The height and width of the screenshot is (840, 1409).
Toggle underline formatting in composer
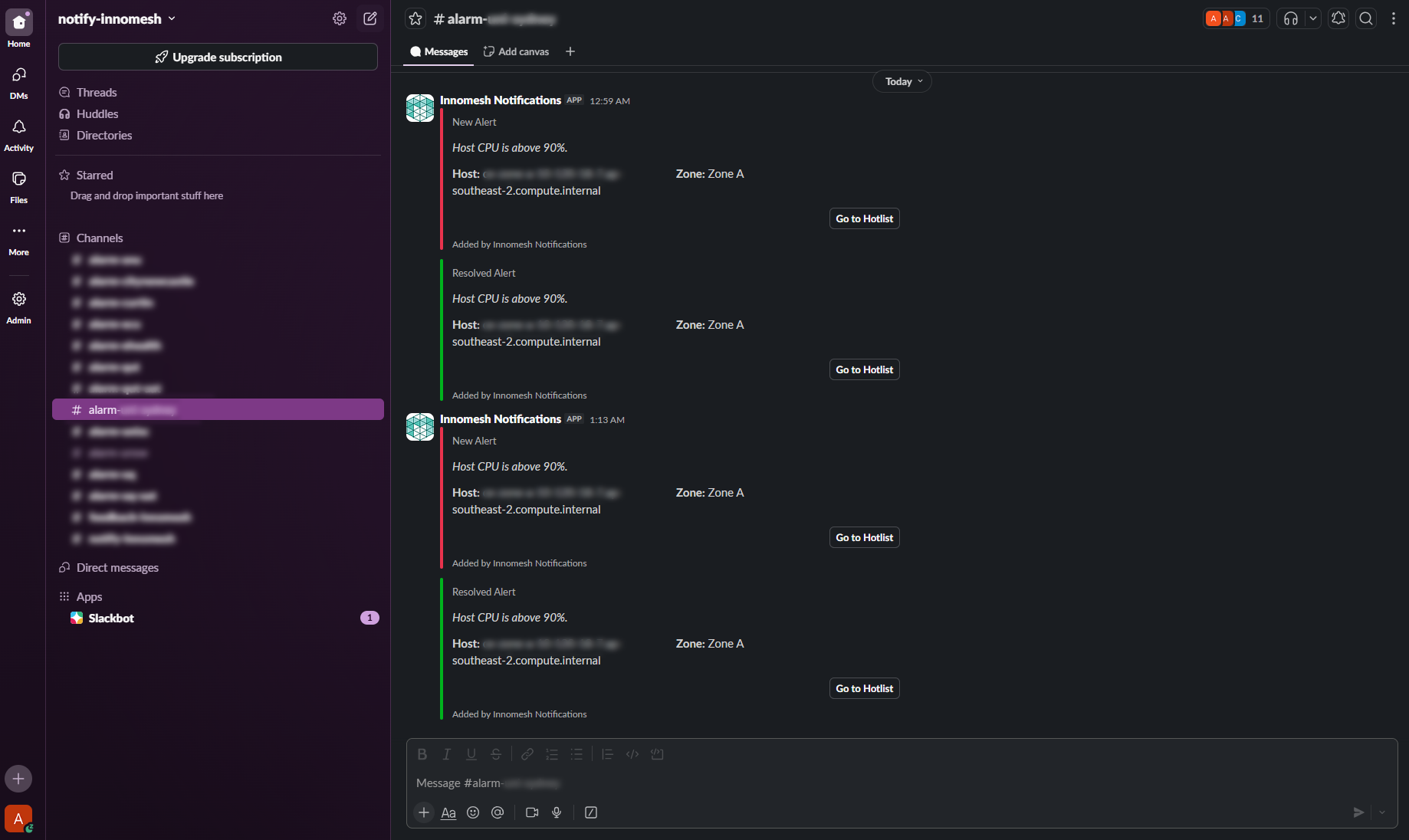click(471, 754)
